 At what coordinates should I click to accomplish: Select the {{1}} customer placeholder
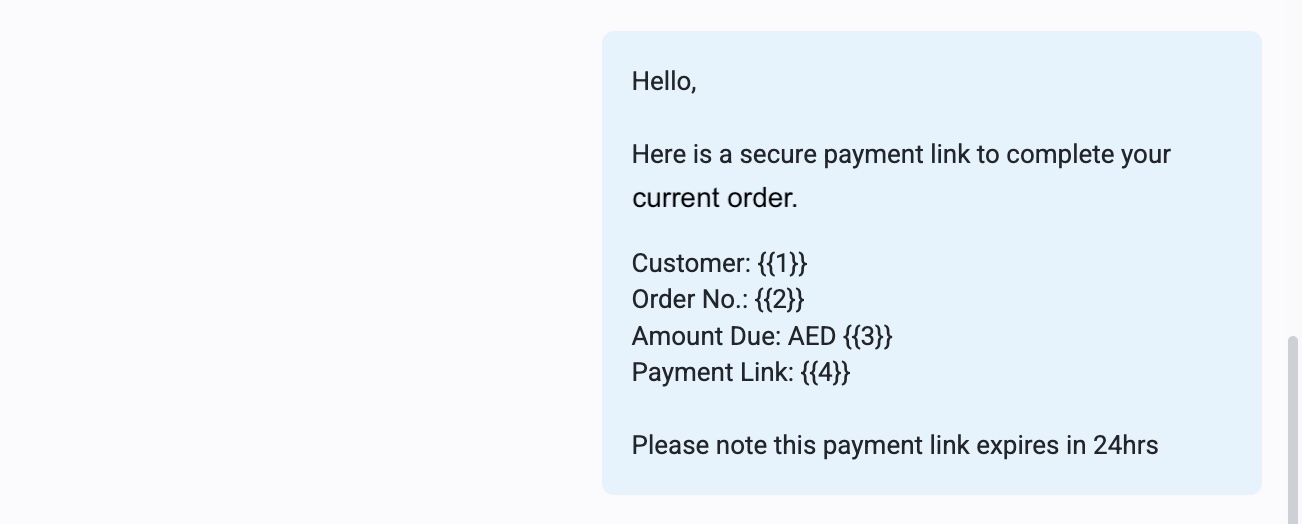782,264
